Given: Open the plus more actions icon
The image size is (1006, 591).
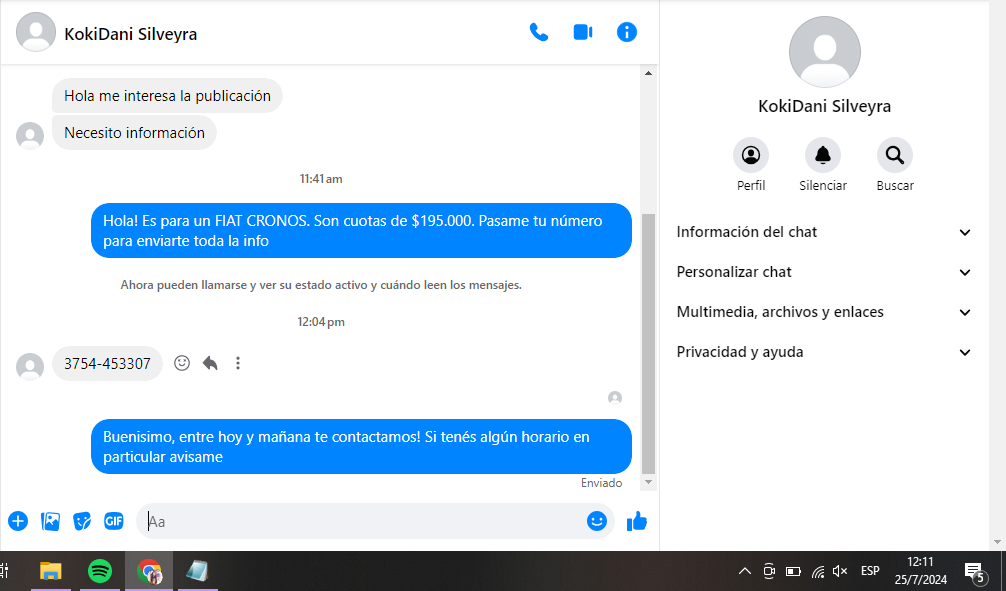Looking at the screenshot, I should 18,521.
